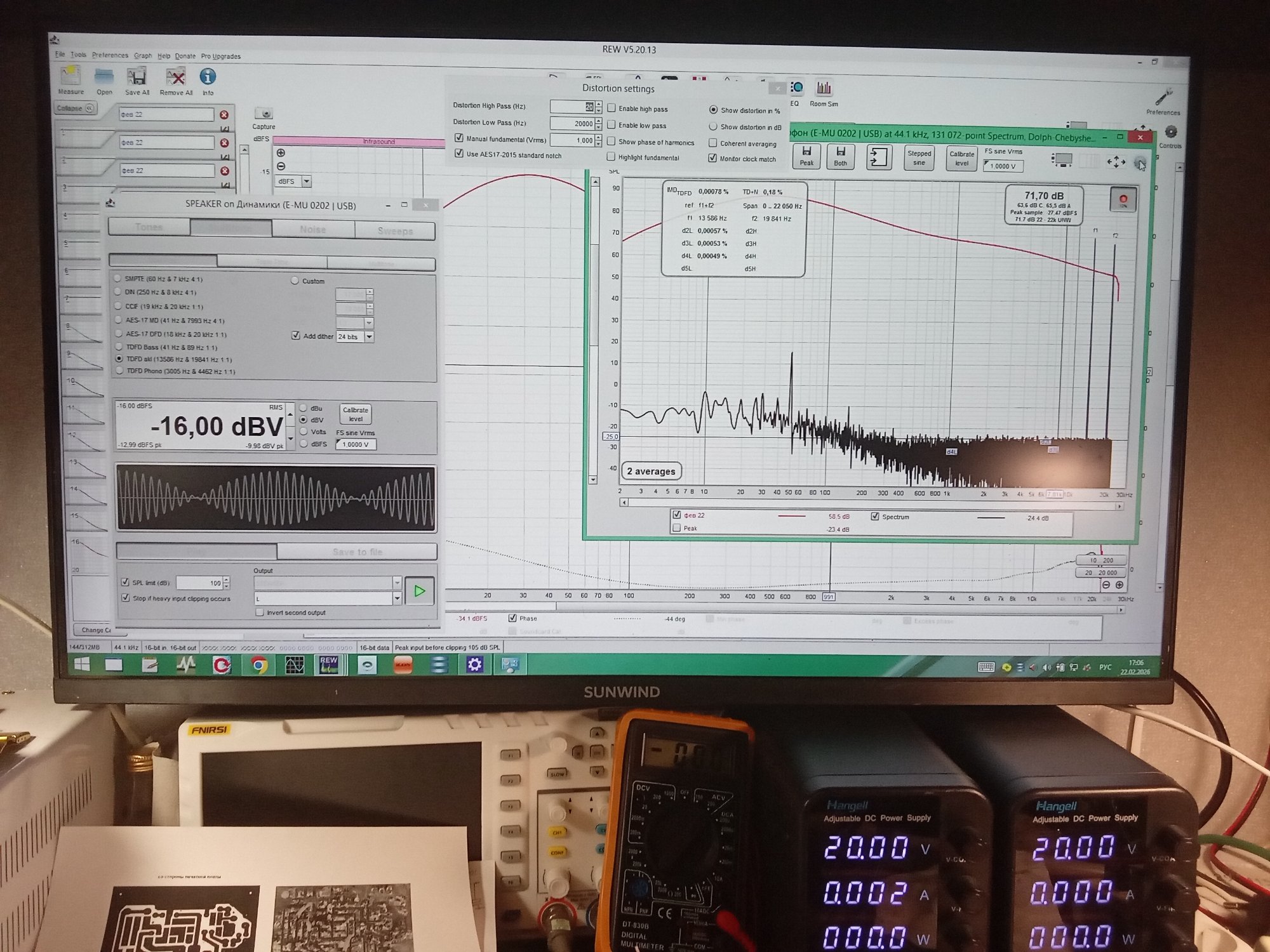1270x952 pixels.
Task: Open the Tools menu
Action: point(78,55)
